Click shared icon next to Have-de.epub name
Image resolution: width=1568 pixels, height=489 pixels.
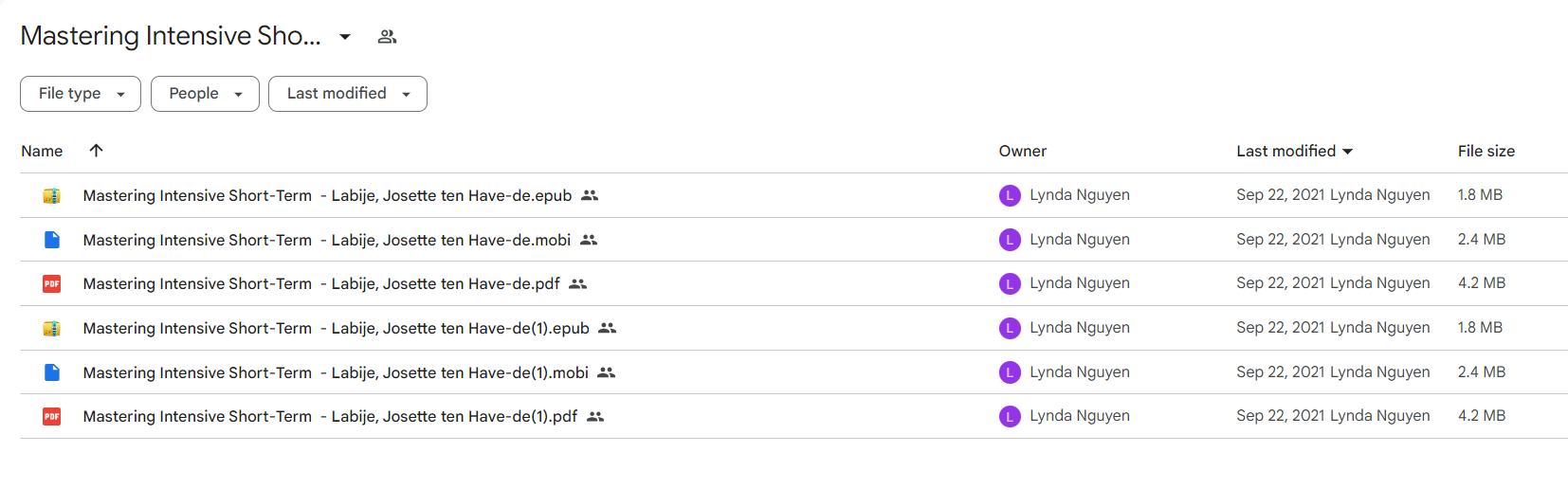(x=590, y=195)
